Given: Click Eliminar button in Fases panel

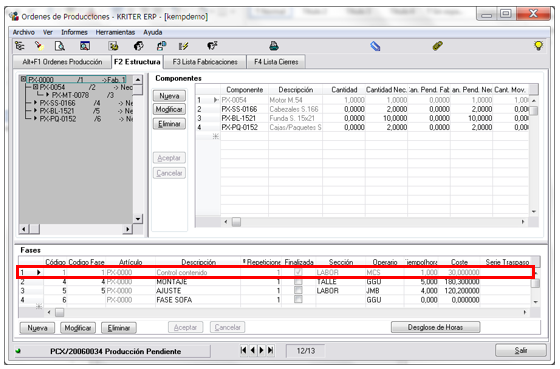Looking at the screenshot, I should 119,328.
